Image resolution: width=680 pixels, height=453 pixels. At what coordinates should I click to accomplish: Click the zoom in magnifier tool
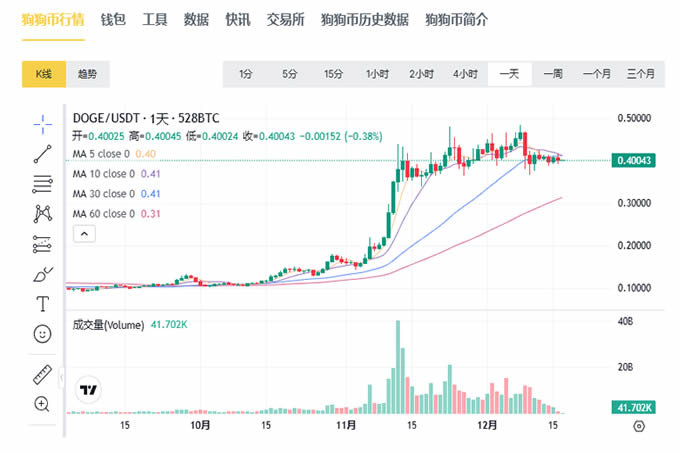click(42, 404)
